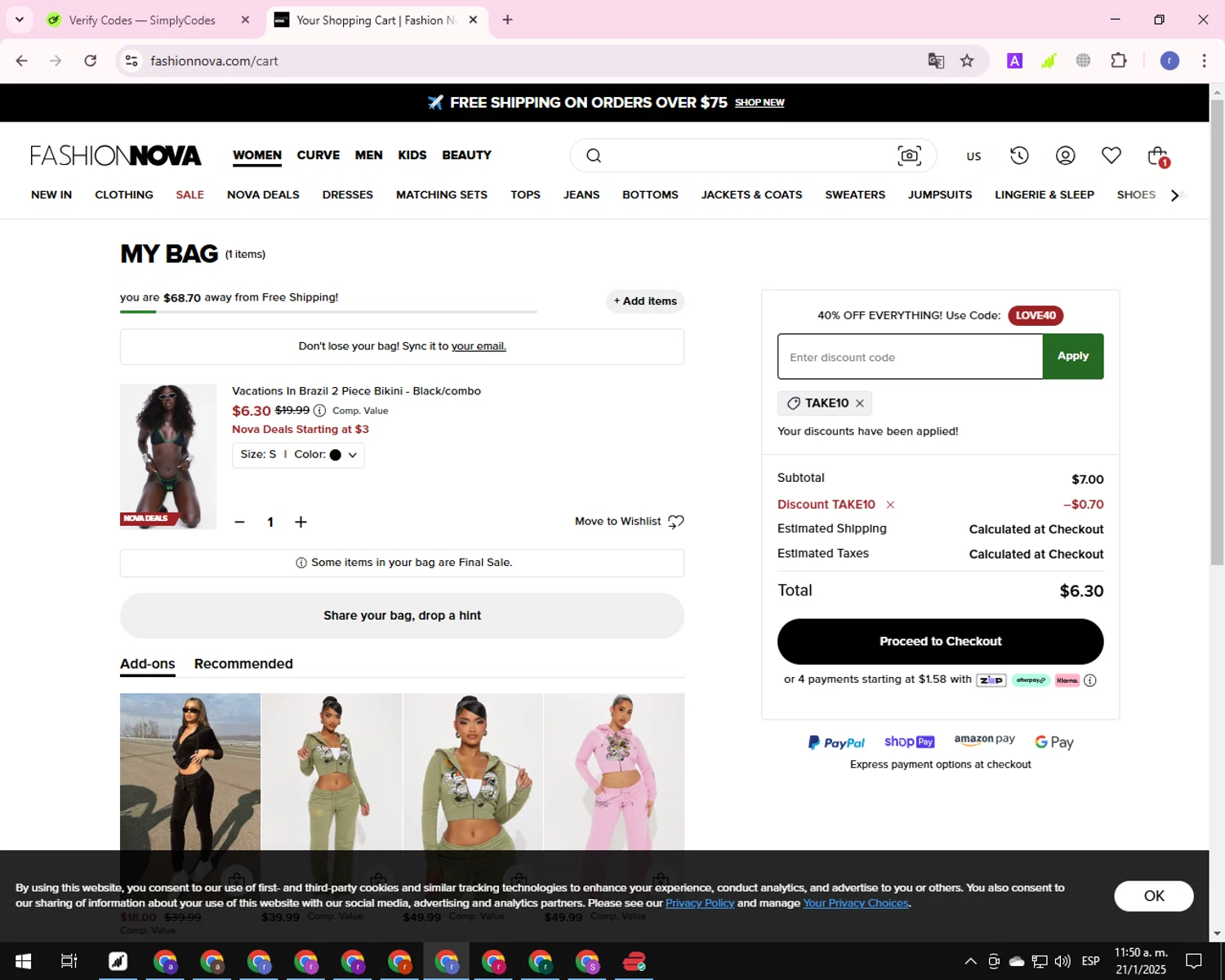Viewport: 1225px width, 980px height.
Task: Remove Discount TAKE10 line with red X
Action: click(890, 505)
